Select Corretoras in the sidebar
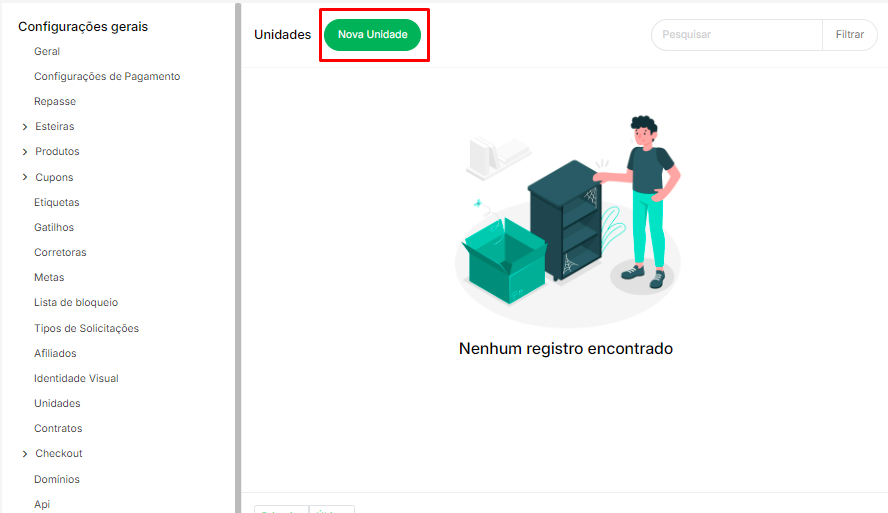888x513 pixels. coord(60,253)
